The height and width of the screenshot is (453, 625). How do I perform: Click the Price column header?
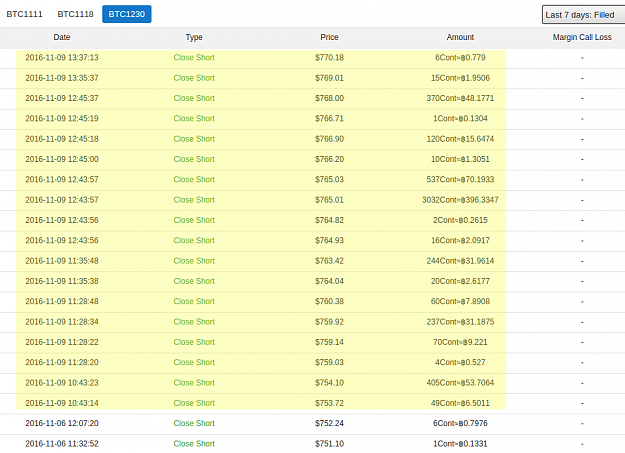coord(329,37)
